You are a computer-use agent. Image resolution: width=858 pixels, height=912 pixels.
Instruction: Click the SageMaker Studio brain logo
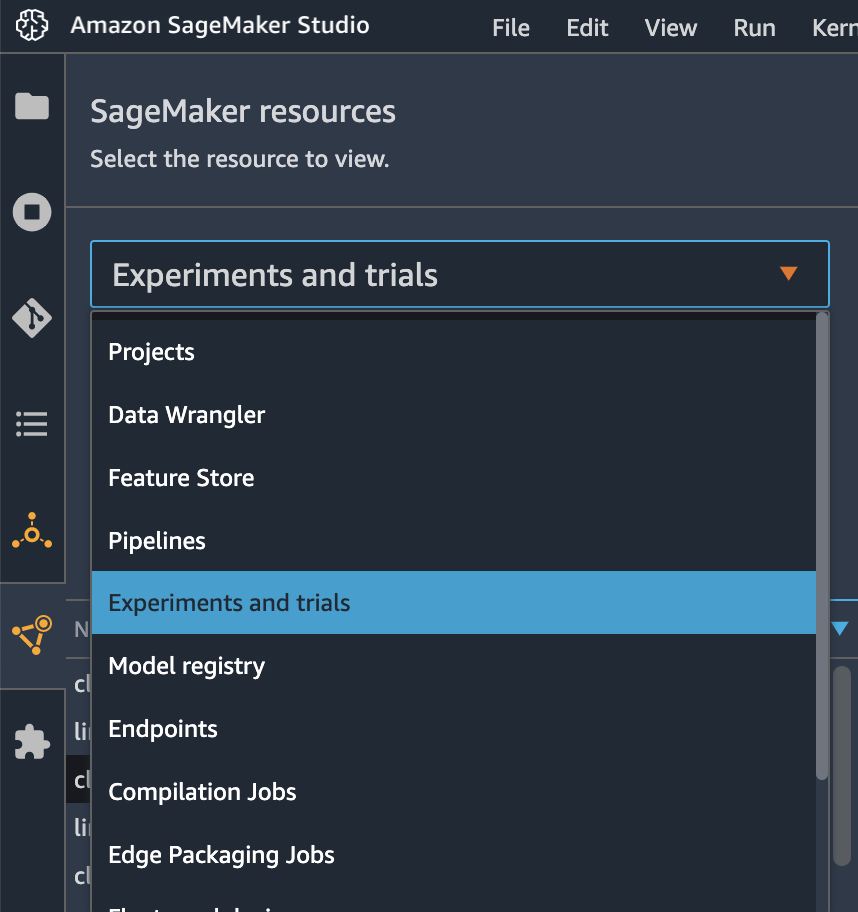32,26
